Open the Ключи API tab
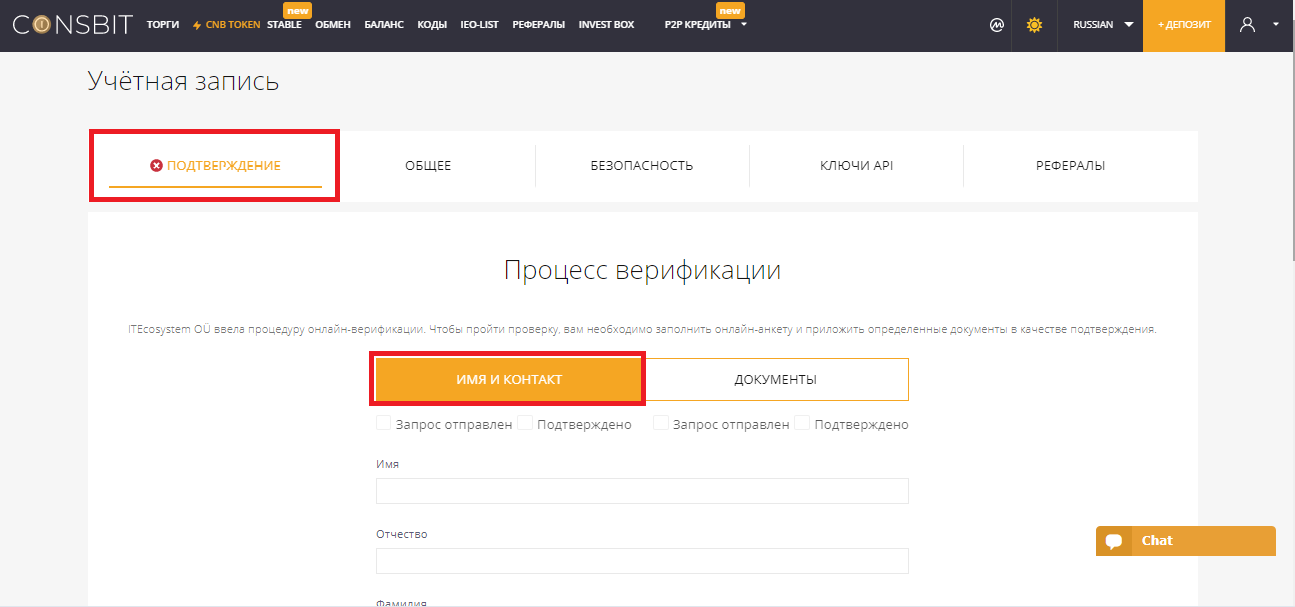 856,166
